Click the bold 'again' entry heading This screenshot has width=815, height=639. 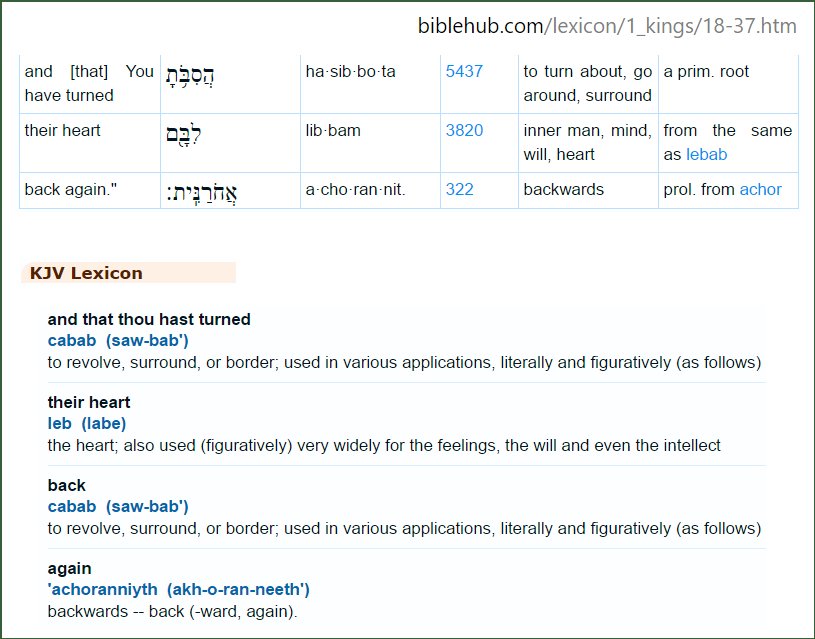point(68,569)
